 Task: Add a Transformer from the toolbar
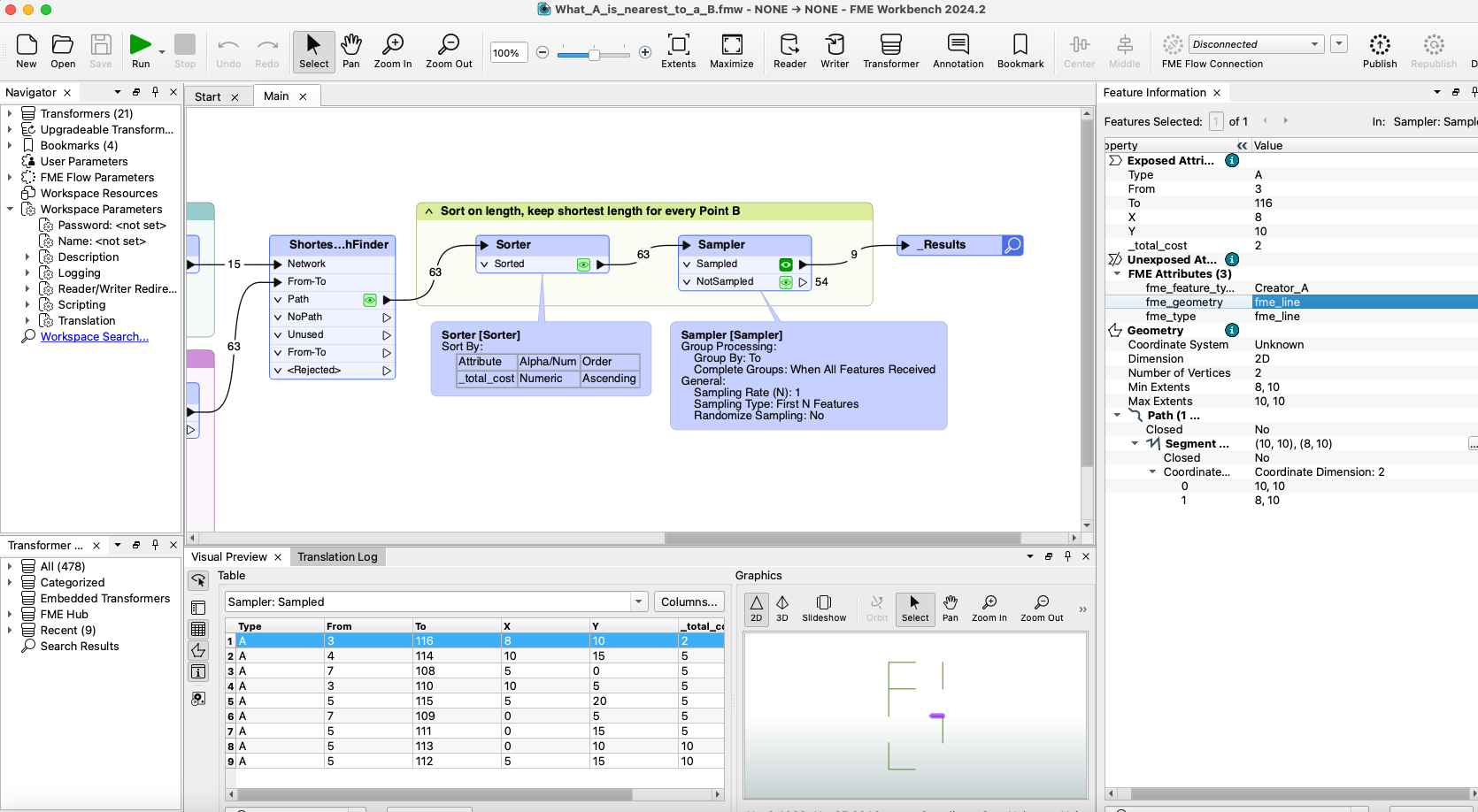click(x=891, y=51)
